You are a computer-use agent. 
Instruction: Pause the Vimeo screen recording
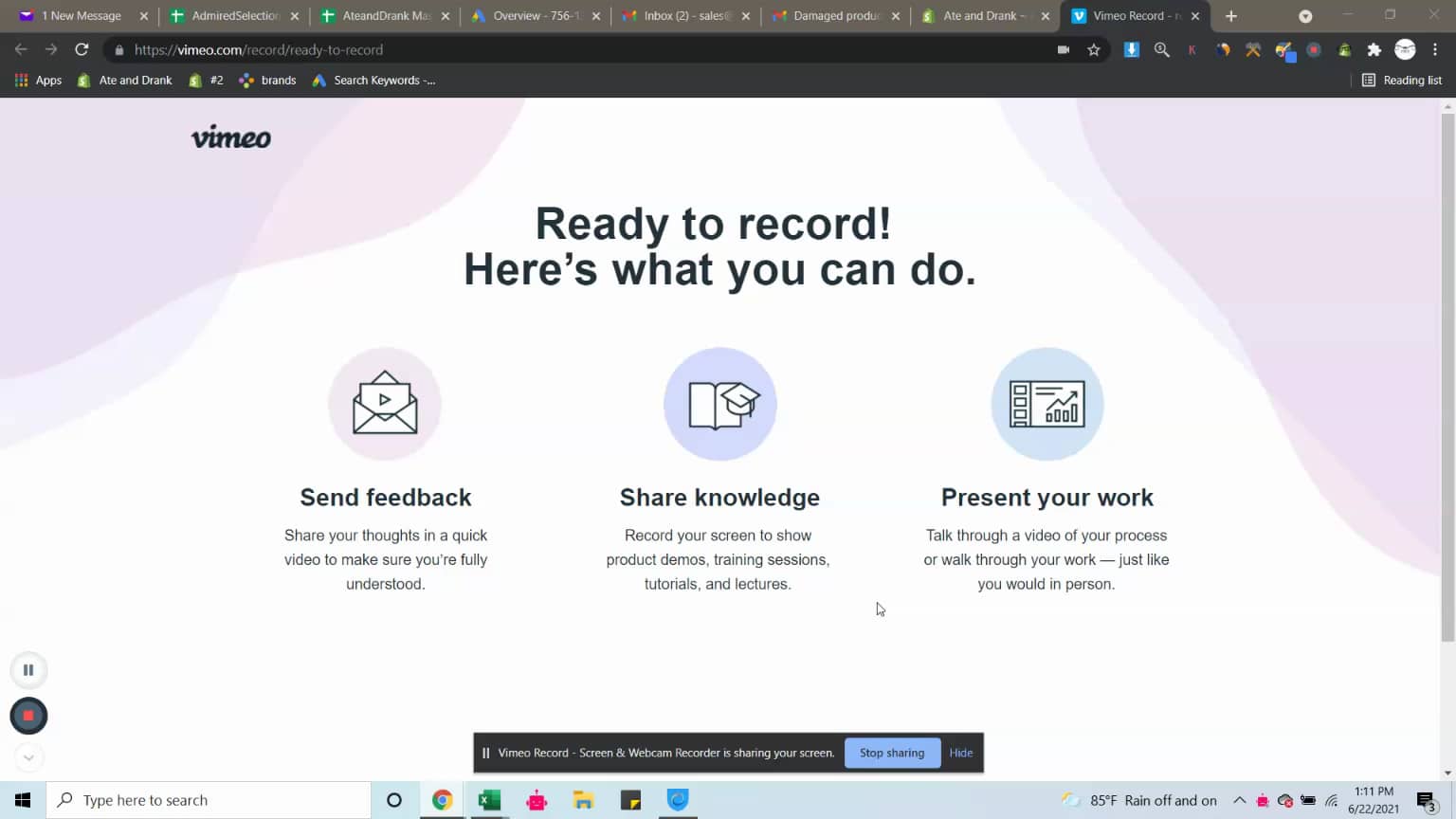[x=28, y=670]
